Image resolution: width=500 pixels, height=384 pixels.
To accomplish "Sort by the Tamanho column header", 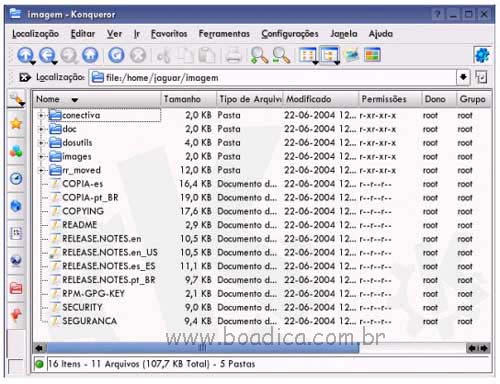I will click(189, 99).
